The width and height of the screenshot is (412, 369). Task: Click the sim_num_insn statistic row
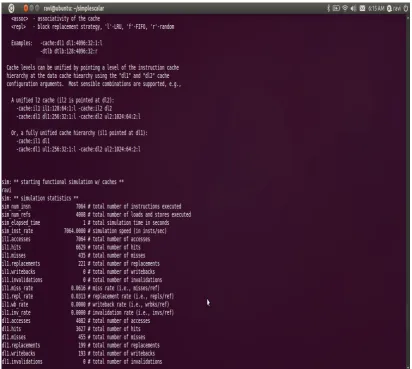[x=91, y=206]
